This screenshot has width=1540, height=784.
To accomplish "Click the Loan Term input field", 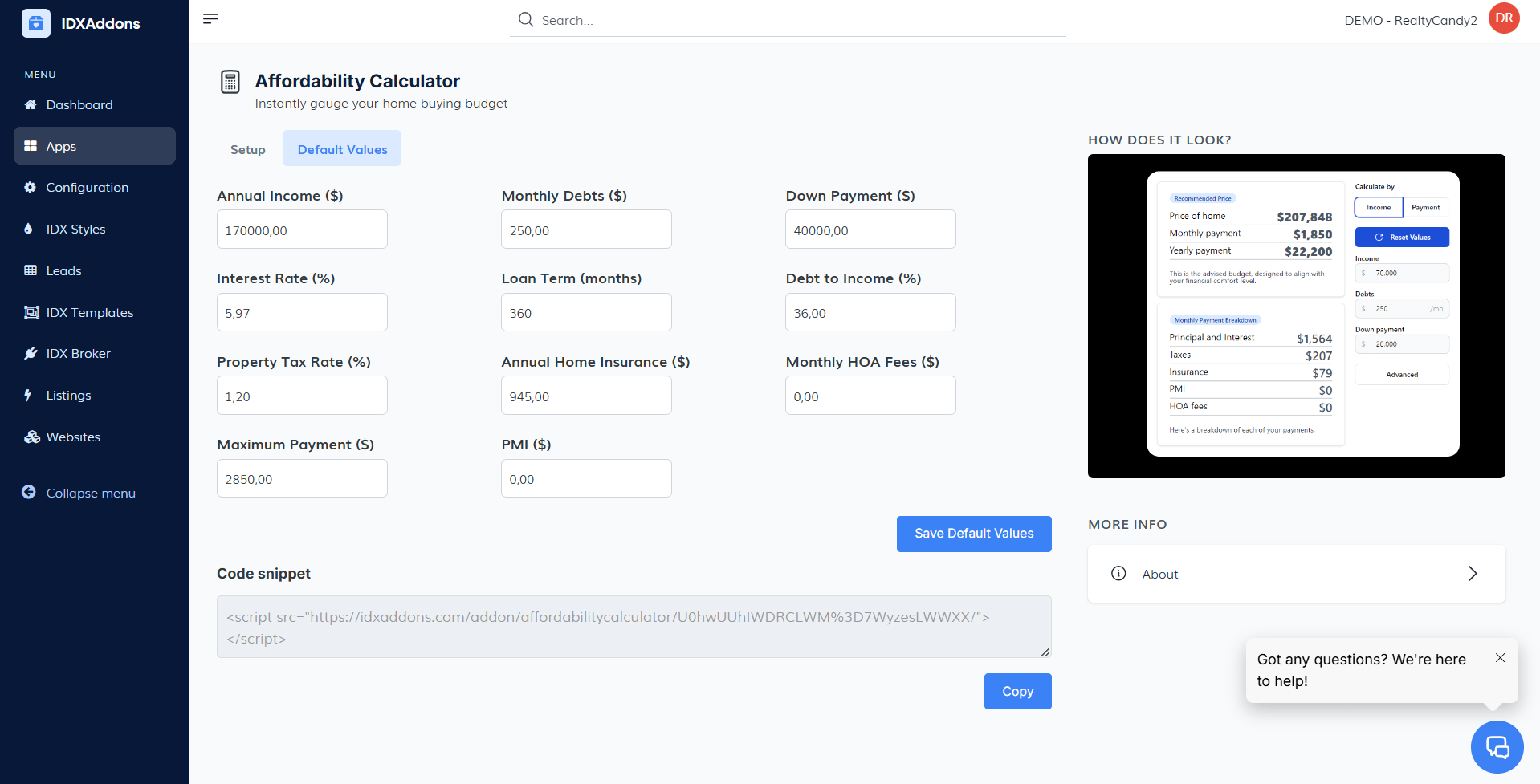I will [586, 312].
